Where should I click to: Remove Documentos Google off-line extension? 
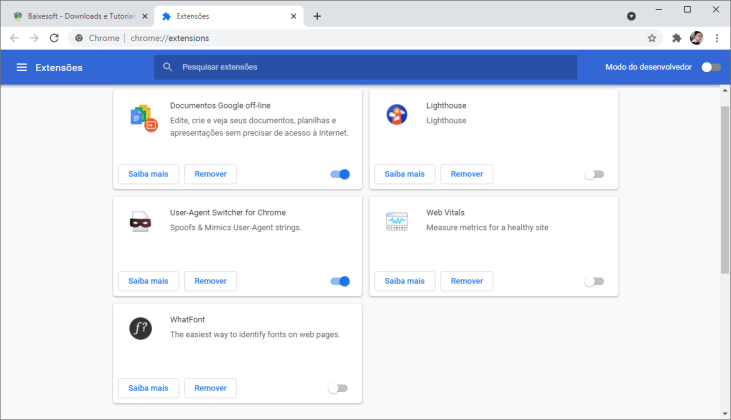tap(210, 174)
